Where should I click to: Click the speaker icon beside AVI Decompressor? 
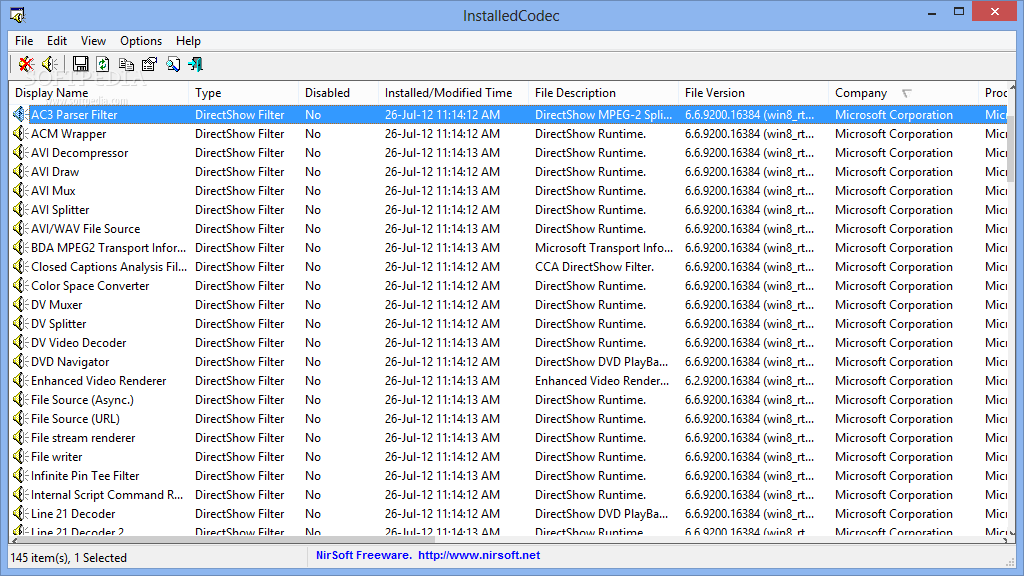tap(20, 152)
